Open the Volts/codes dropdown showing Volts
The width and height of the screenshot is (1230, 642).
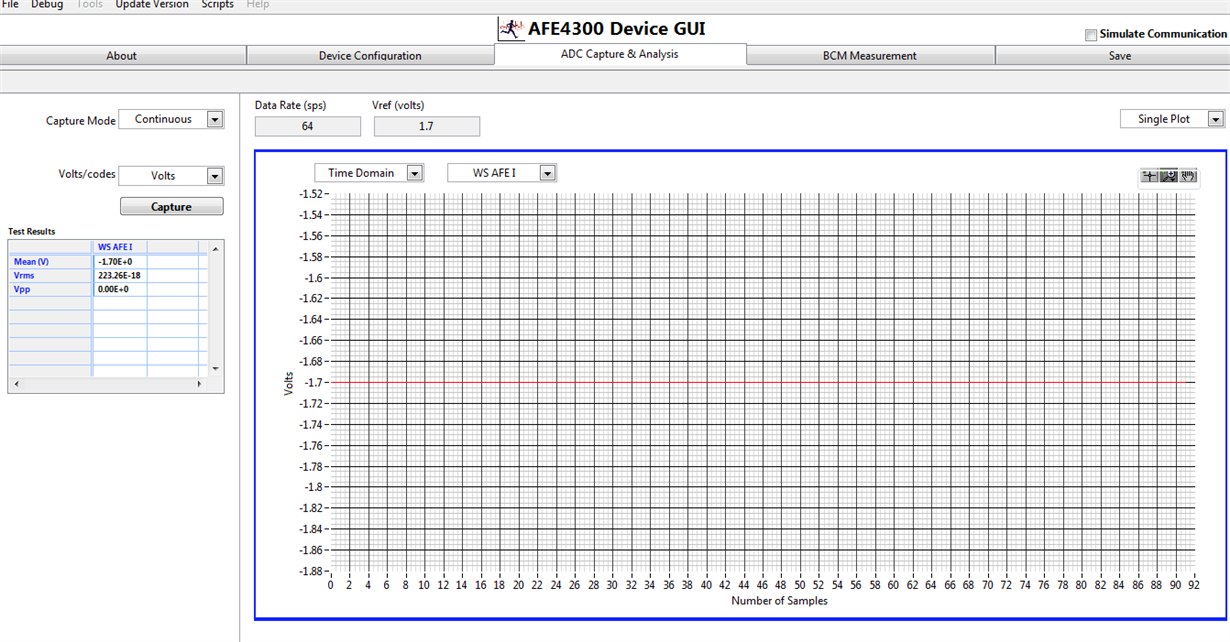171,176
